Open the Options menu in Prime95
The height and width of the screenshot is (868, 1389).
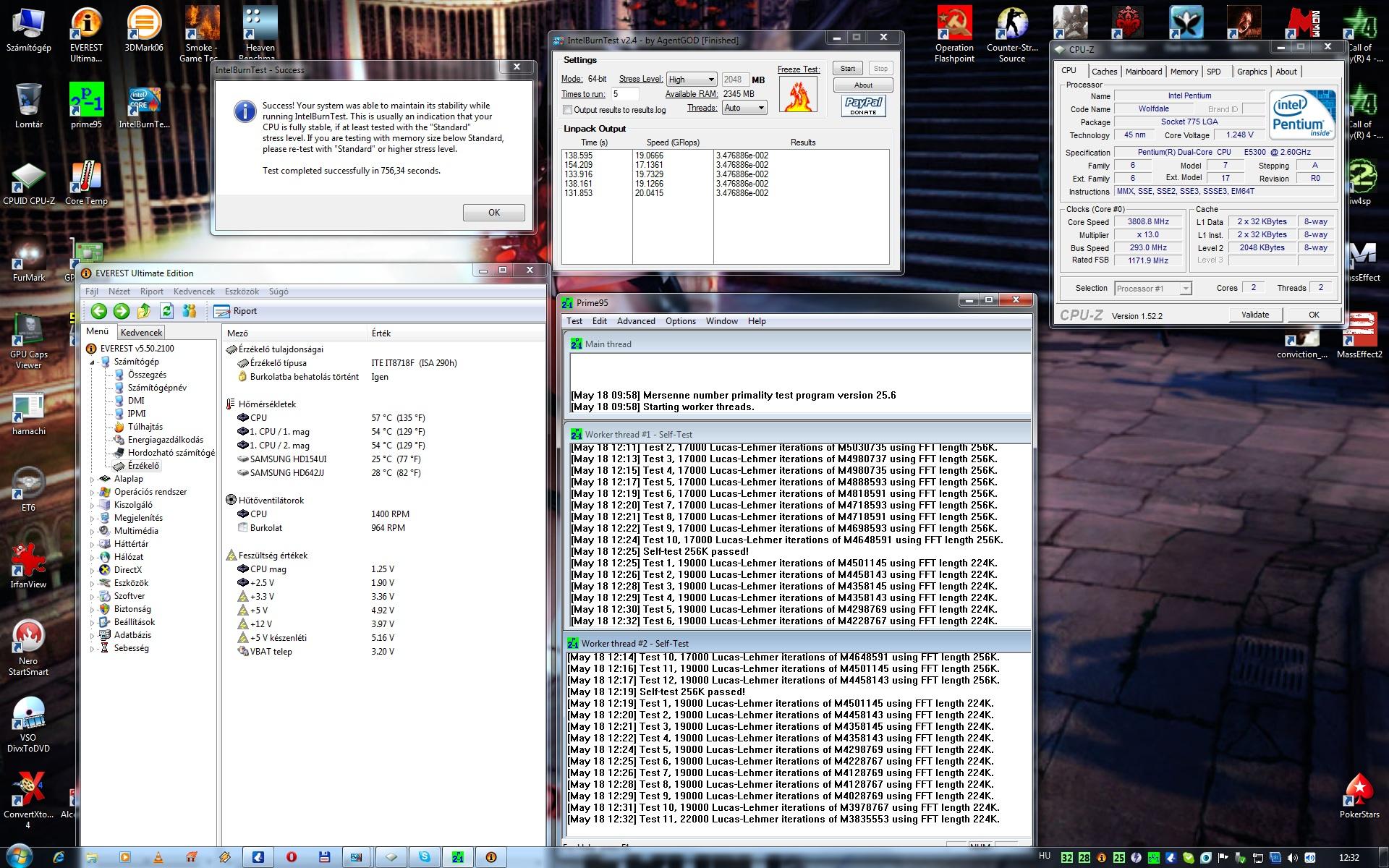(x=681, y=321)
